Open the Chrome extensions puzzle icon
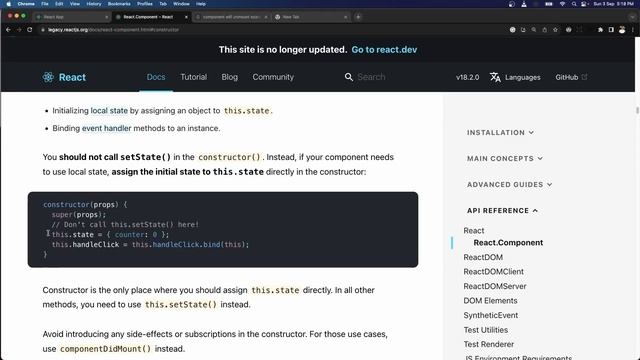This screenshot has height=360, width=640. 600,30
